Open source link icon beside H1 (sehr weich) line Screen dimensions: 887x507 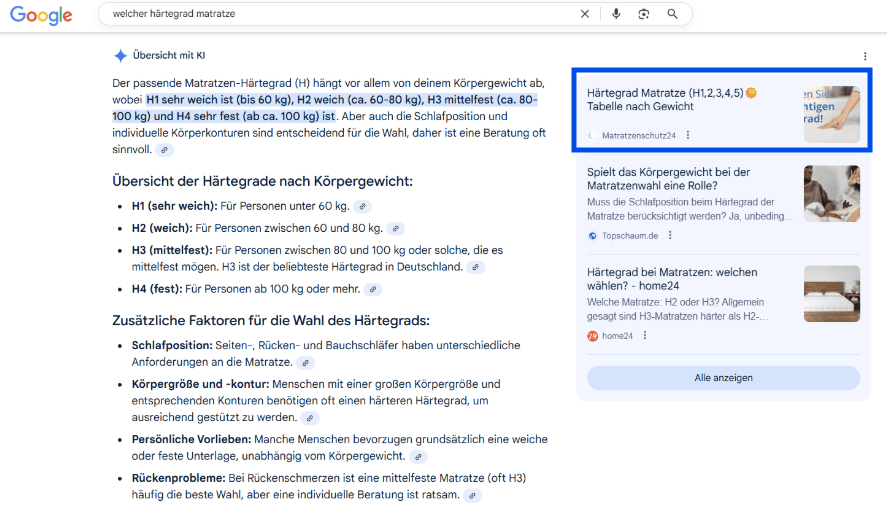point(363,207)
